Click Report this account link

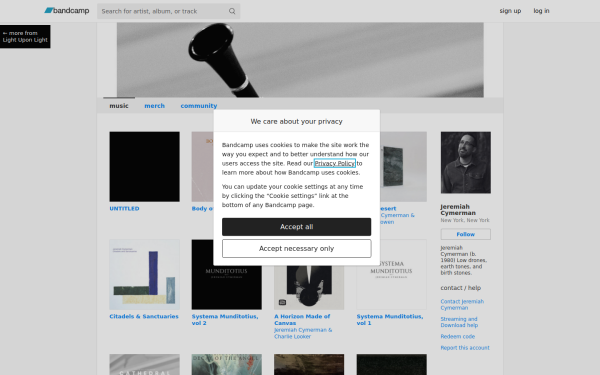(x=465, y=348)
